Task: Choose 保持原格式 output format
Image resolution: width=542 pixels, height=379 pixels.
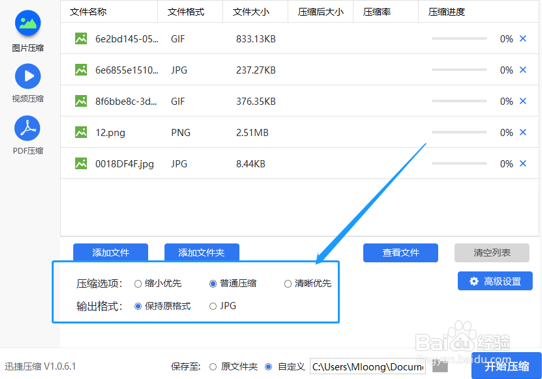Action: pos(138,306)
